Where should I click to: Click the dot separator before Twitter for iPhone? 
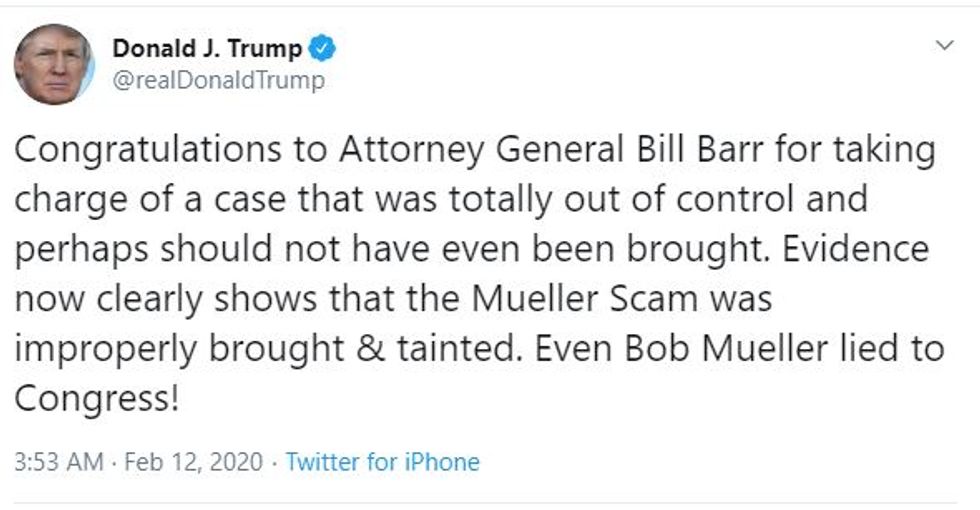[275, 462]
